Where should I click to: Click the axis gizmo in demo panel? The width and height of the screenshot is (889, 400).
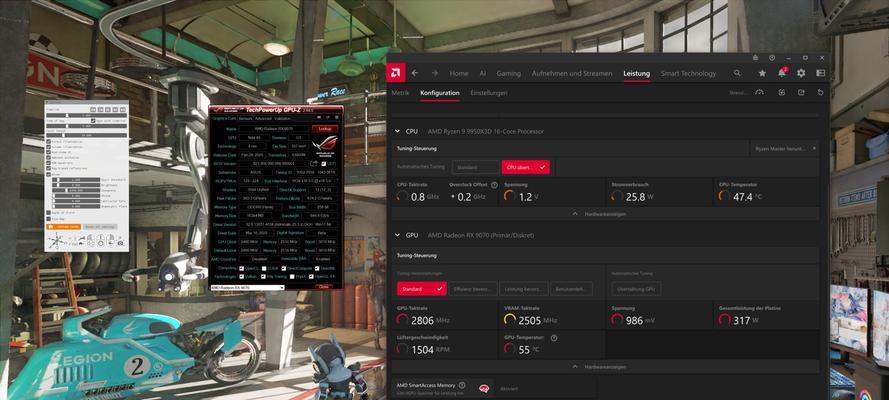point(56,242)
